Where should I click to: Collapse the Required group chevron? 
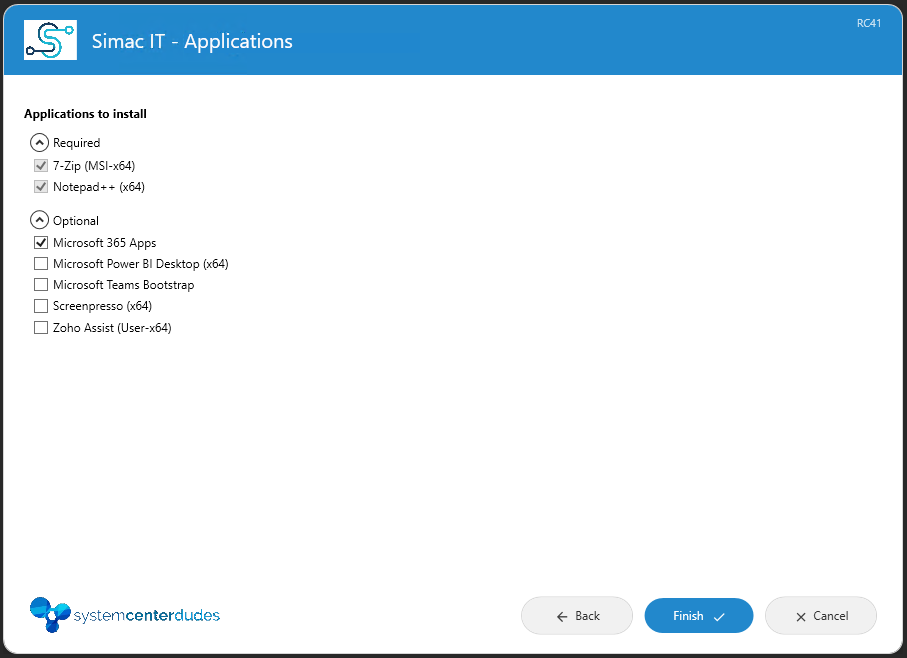tap(39, 142)
